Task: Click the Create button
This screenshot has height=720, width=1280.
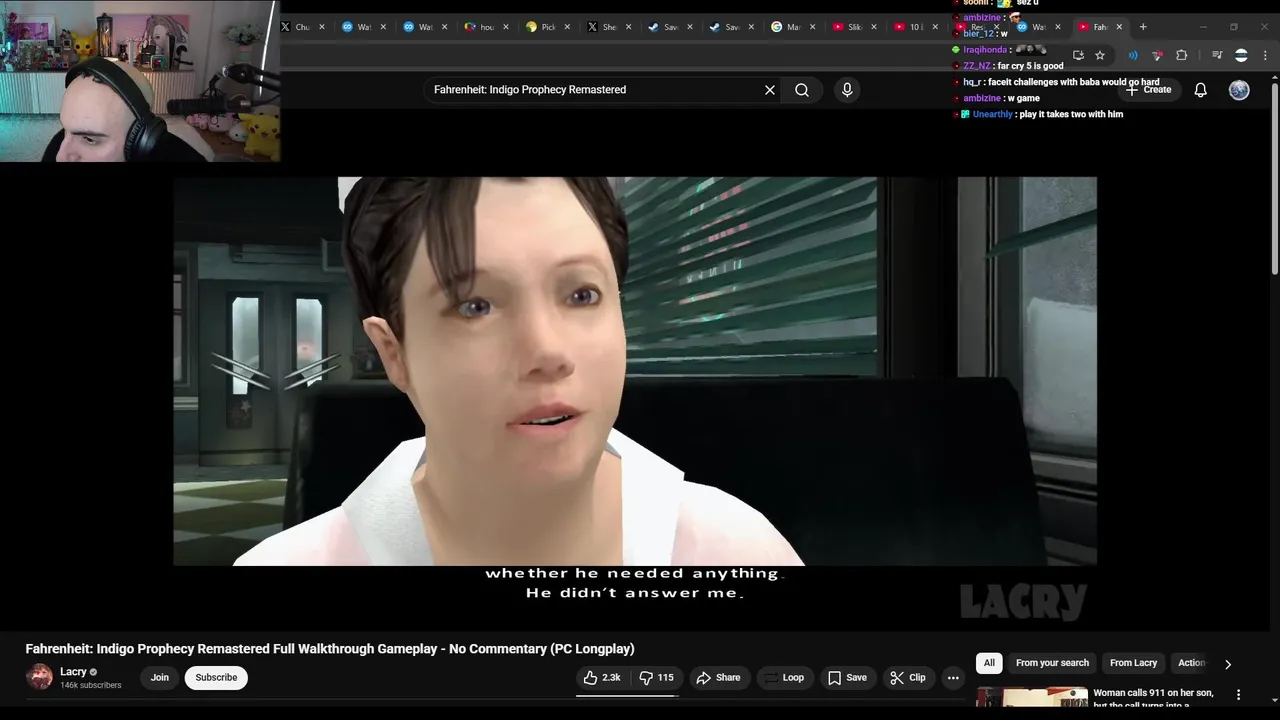Action: pyautogui.click(x=1148, y=90)
